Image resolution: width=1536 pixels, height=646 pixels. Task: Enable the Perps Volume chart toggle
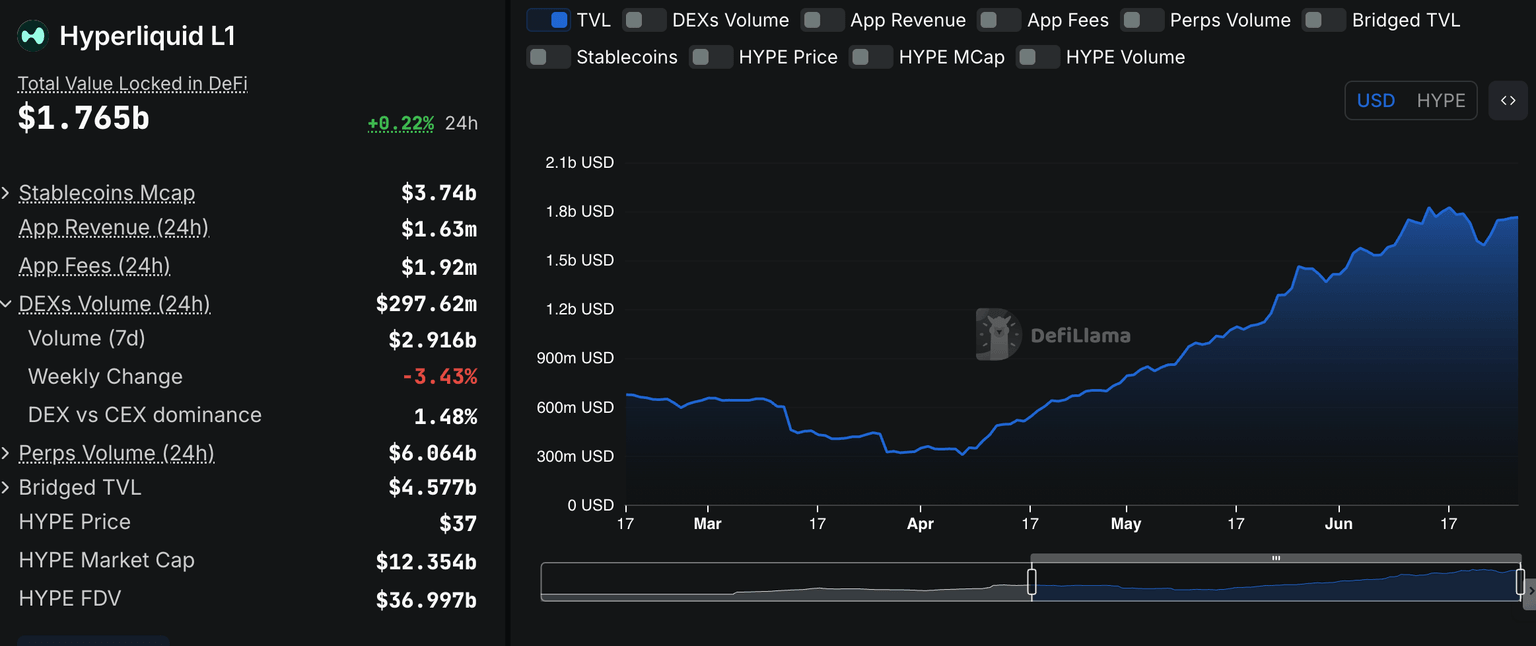[1142, 20]
